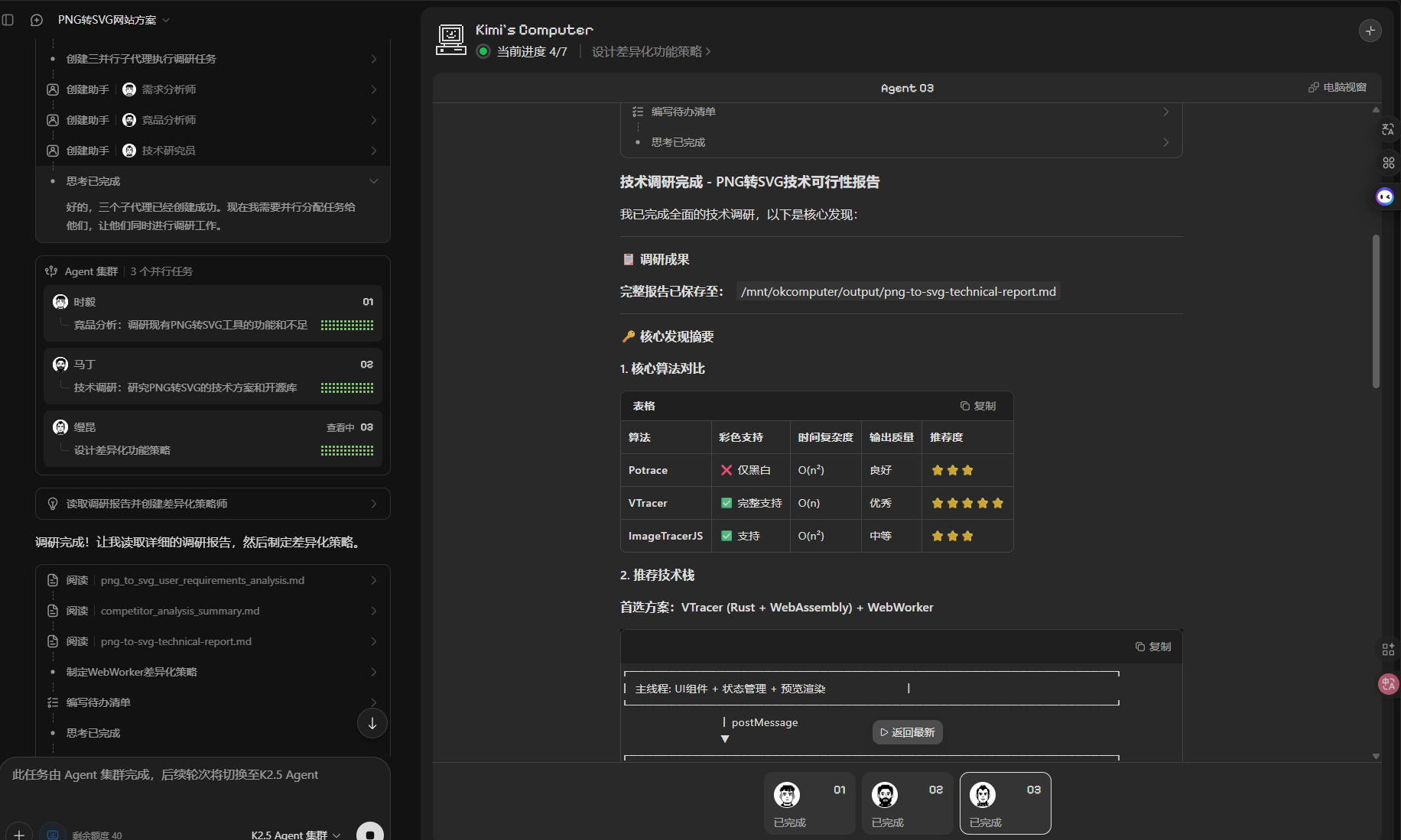The width and height of the screenshot is (1401, 840).
Task: Click the Kimi avatar icon on the right edge
Action: pos(1385,197)
